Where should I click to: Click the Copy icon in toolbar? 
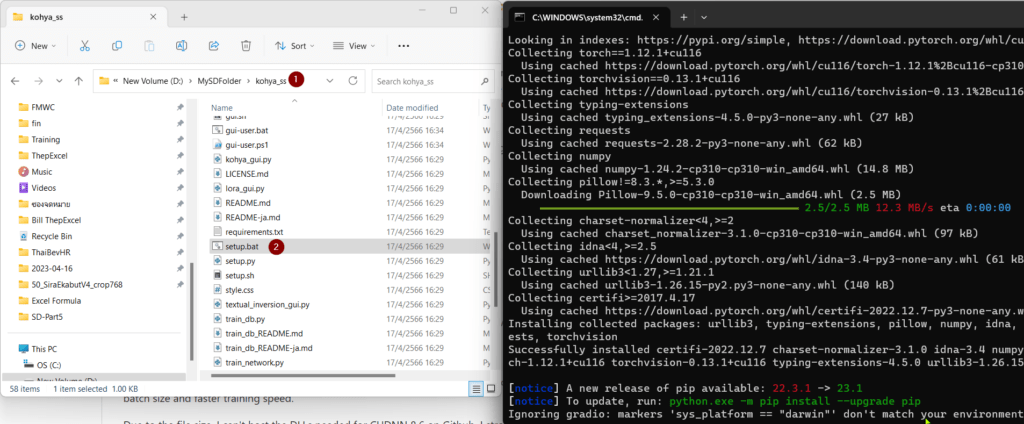click(117, 46)
